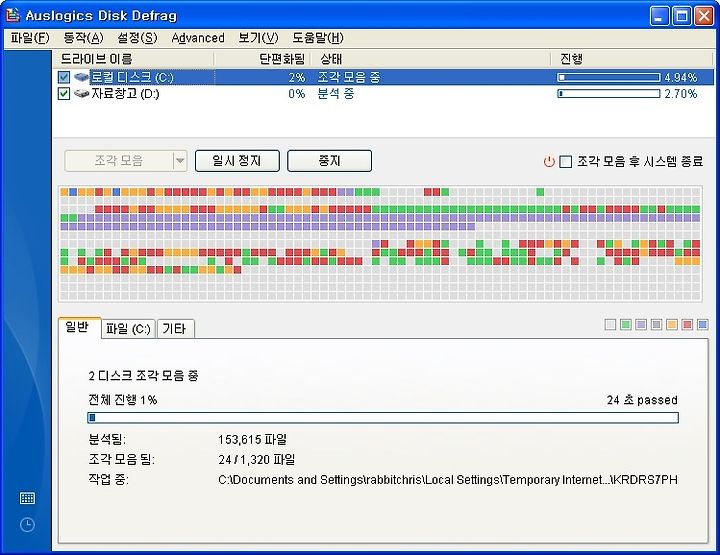The height and width of the screenshot is (555, 720).
Task: Switch to the 일반 tab
Action: pyautogui.click(x=79, y=327)
